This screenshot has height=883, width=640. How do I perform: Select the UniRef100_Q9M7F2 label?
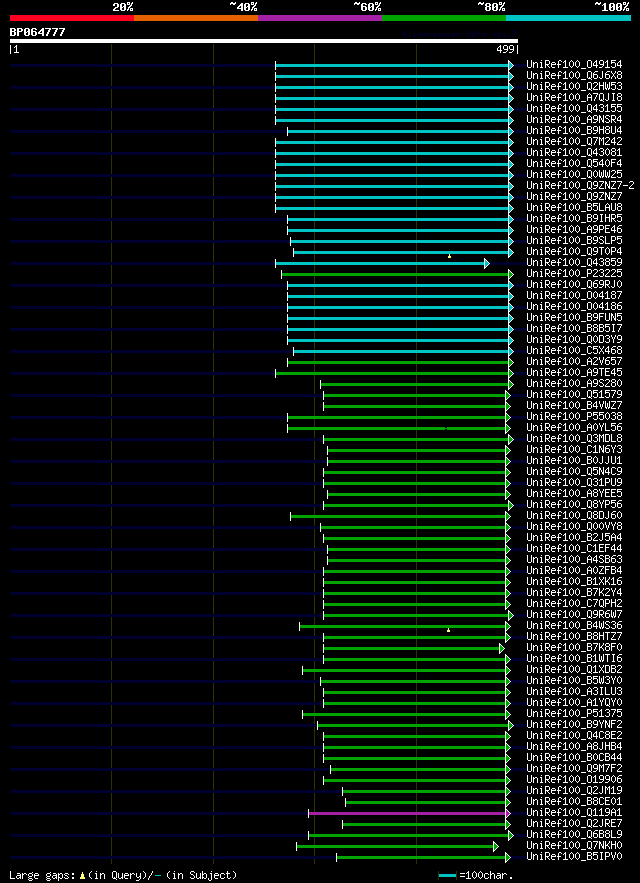(x=574, y=769)
